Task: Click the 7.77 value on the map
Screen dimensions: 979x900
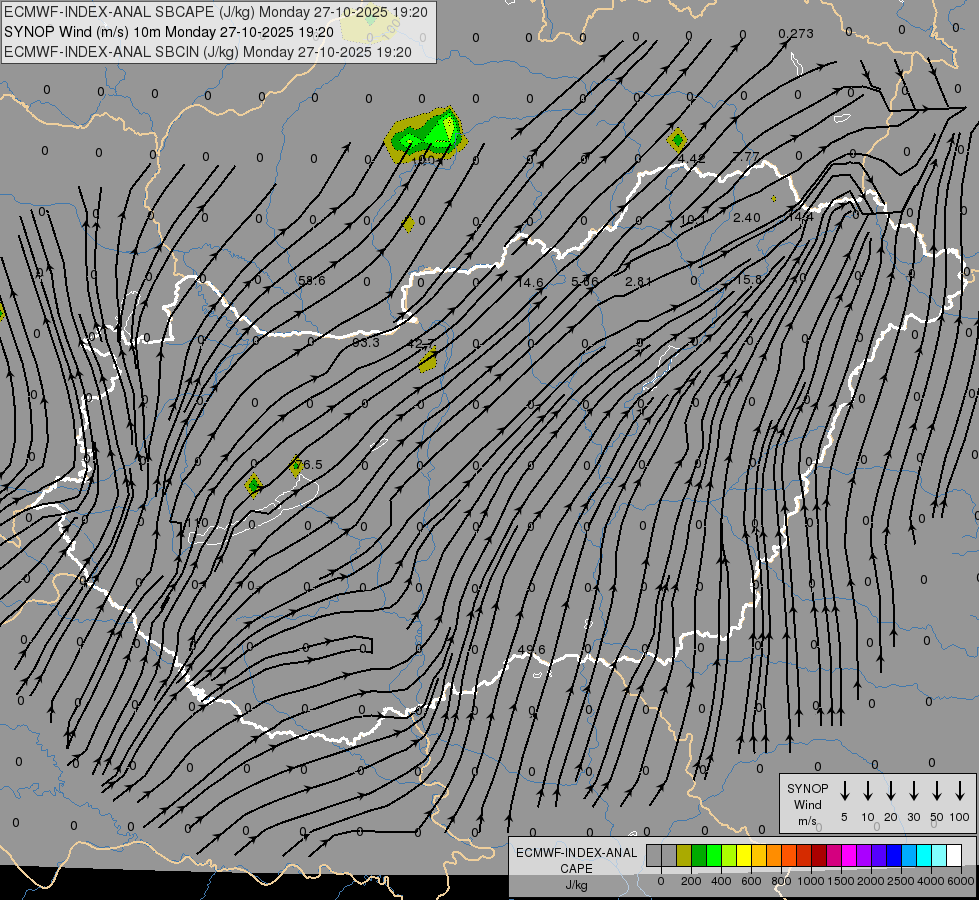Action: pos(746,157)
